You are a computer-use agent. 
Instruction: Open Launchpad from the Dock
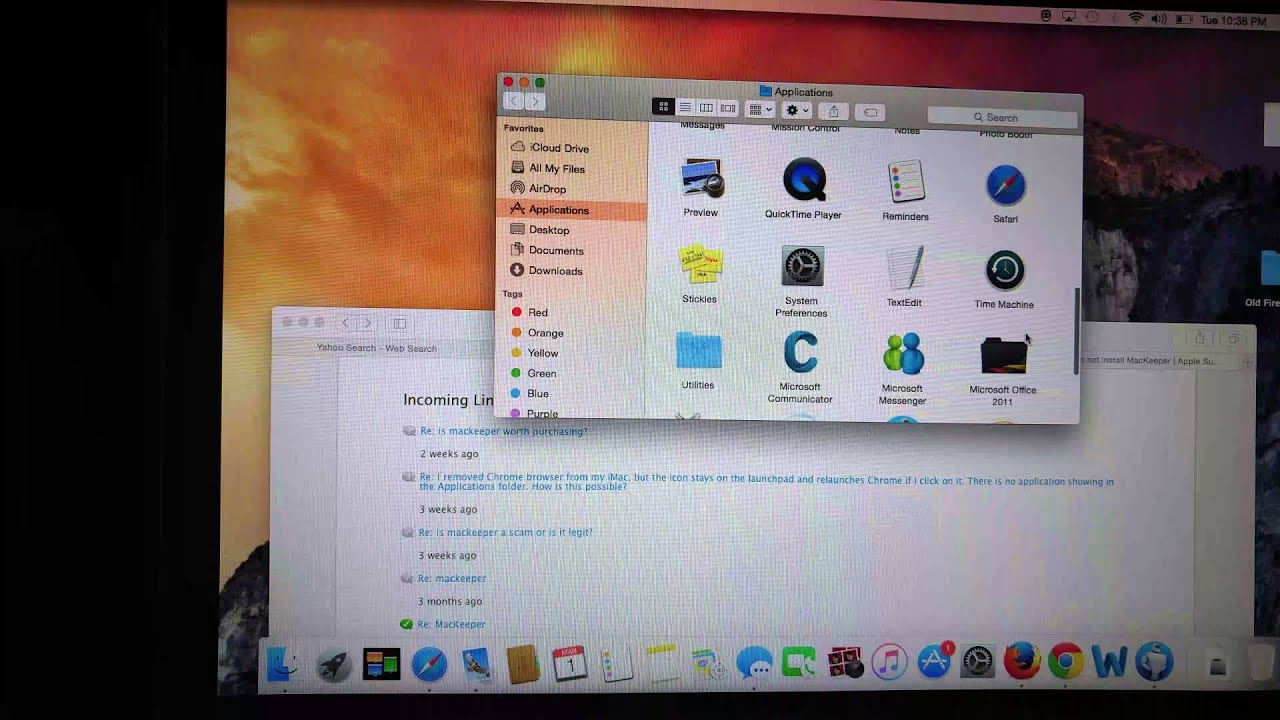tap(334, 664)
